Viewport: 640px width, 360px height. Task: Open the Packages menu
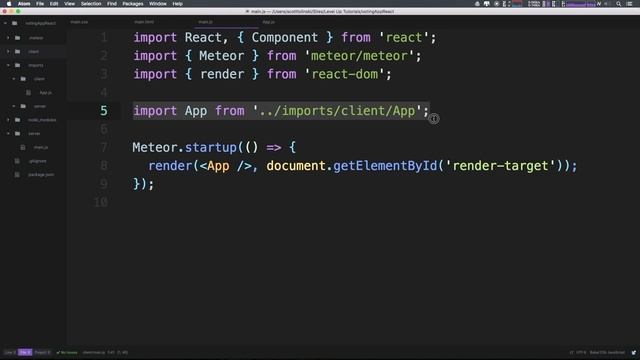point(133,4)
